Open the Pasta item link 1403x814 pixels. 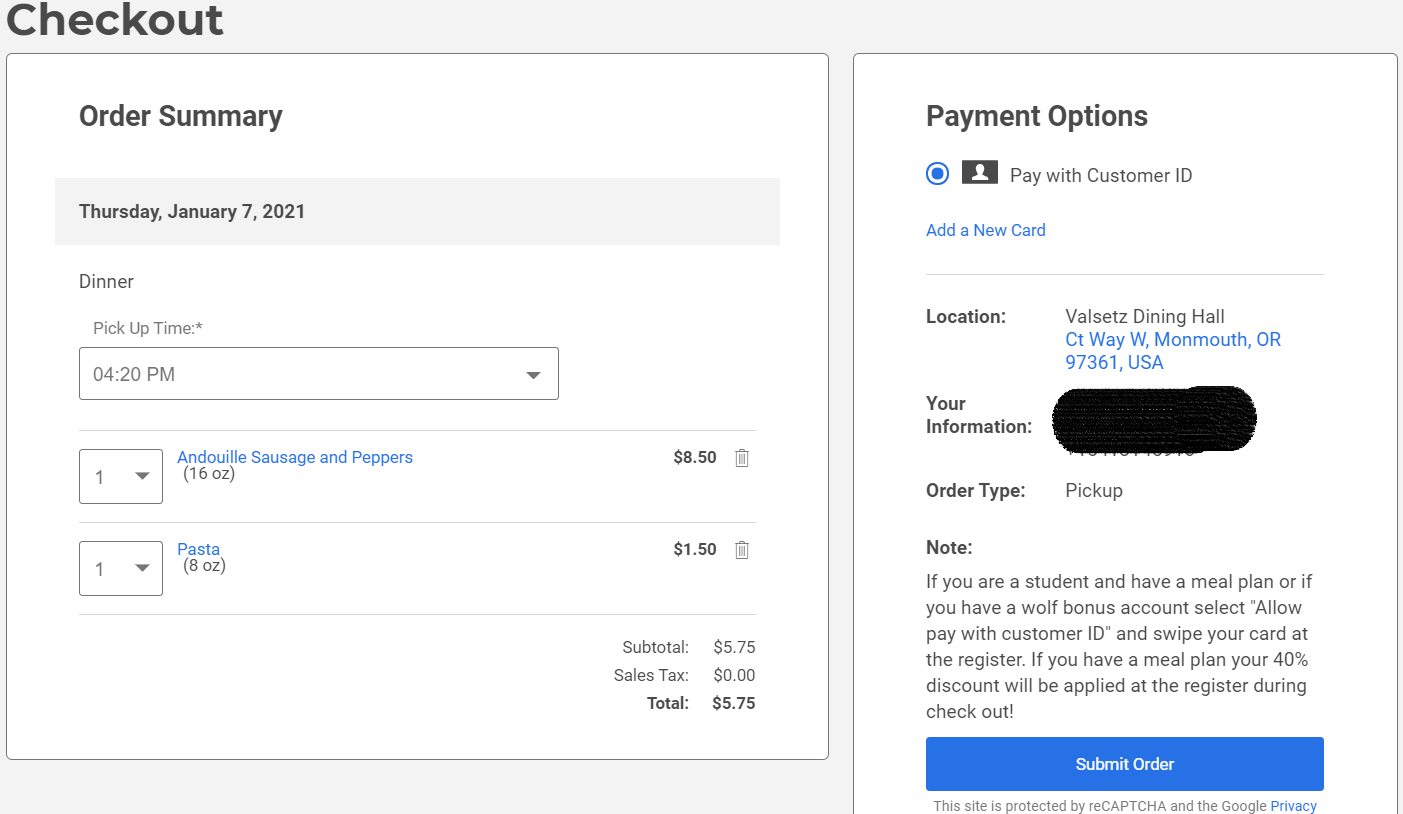pyautogui.click(x=198, y=549)
